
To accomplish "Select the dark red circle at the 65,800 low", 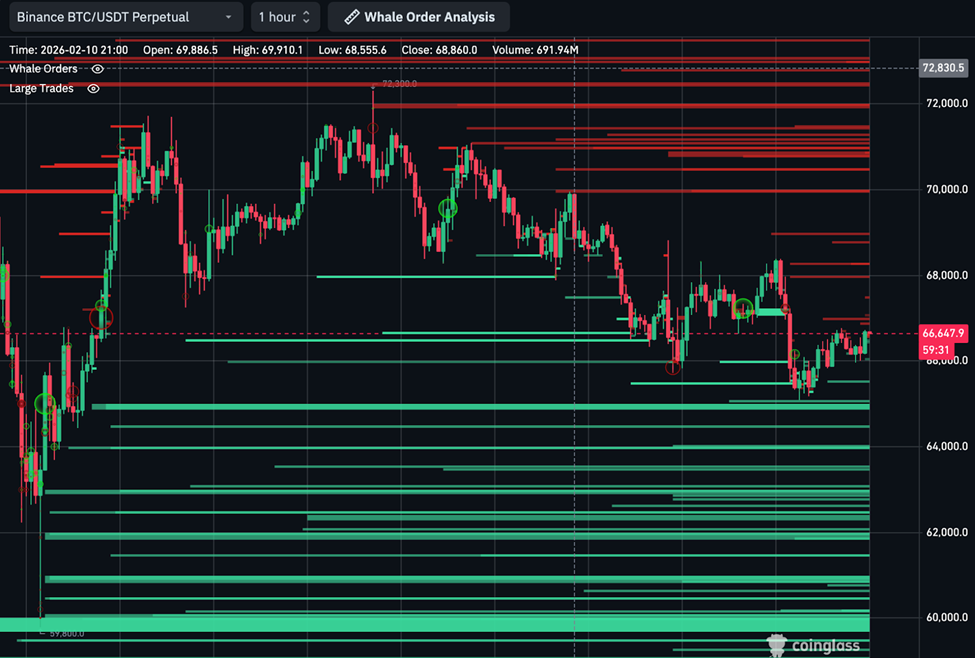I will [x=674, y=367].
